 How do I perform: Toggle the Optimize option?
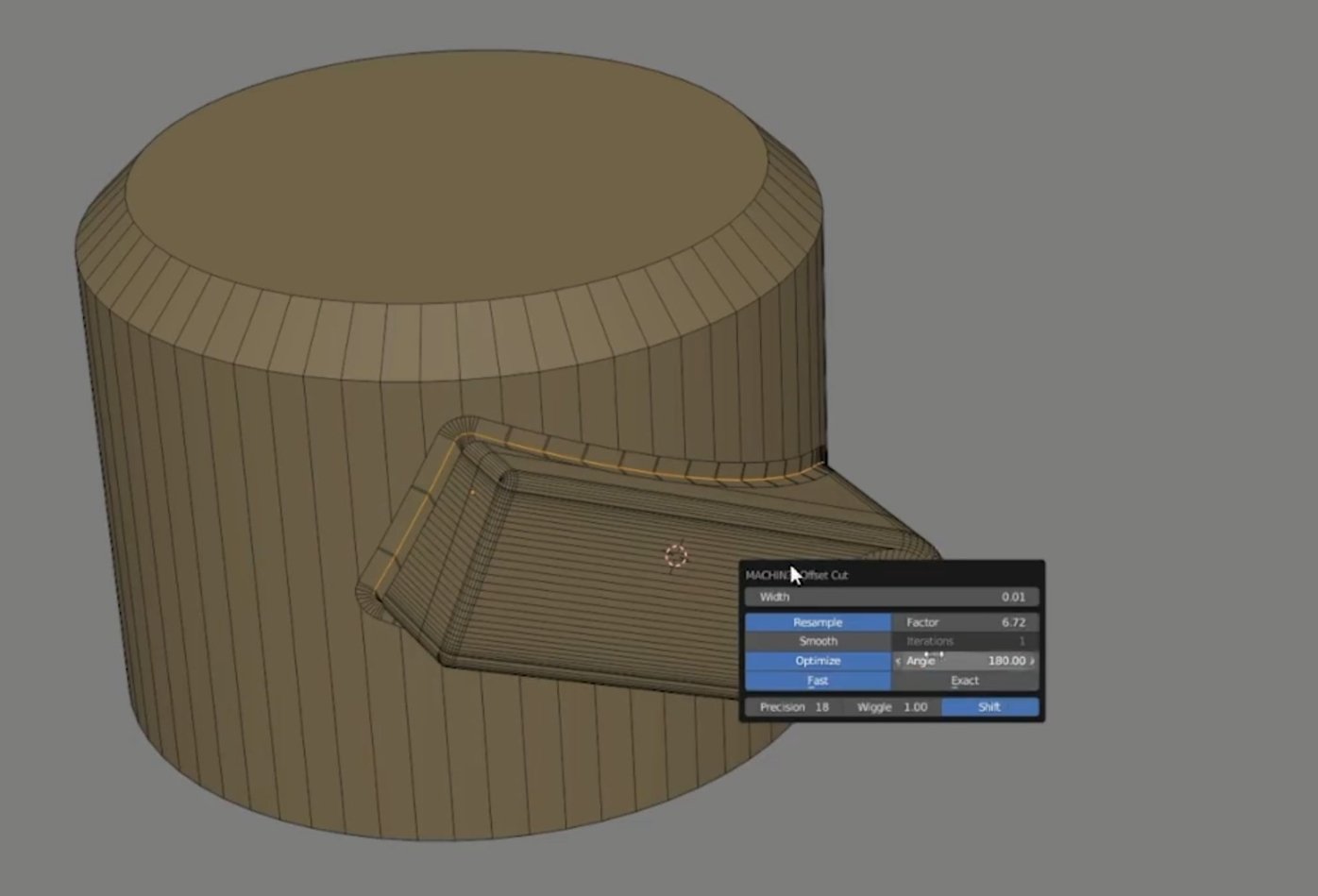818,661
